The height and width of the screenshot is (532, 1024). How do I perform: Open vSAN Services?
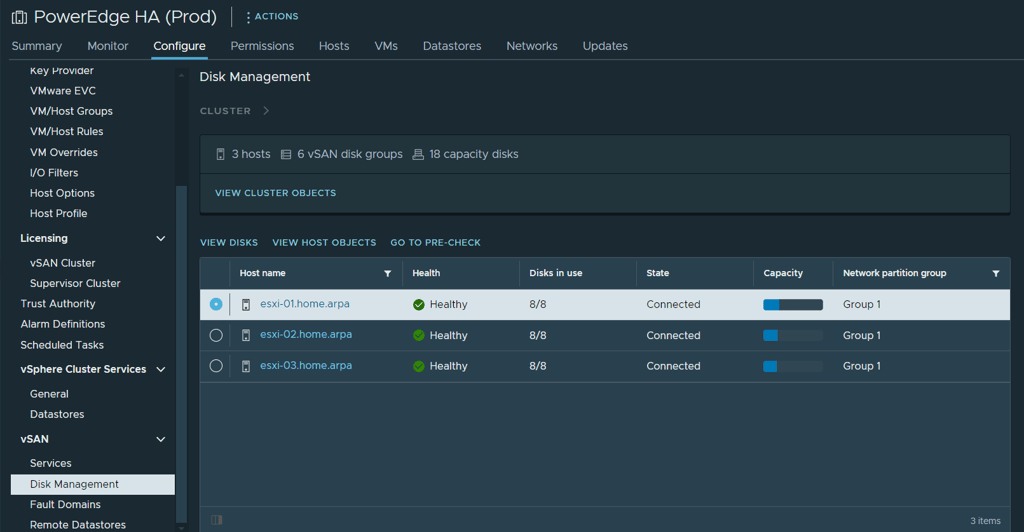click(50, 463)
